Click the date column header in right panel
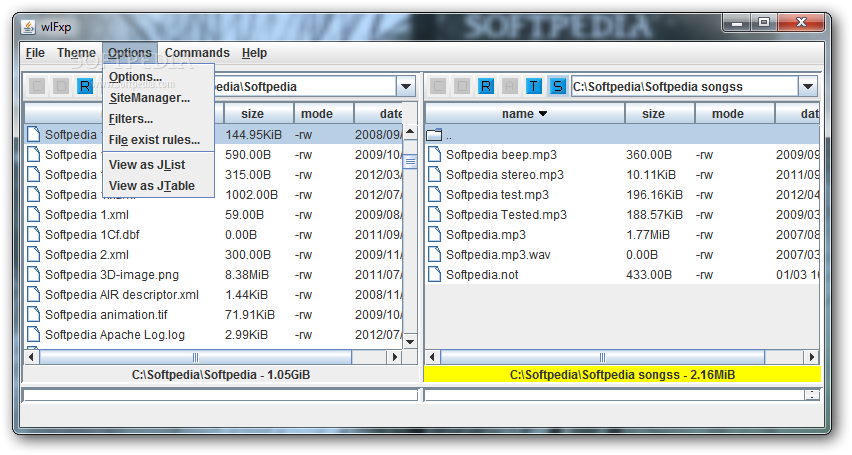The height and width of the screenshot is (455, 852). click(797, 114)
